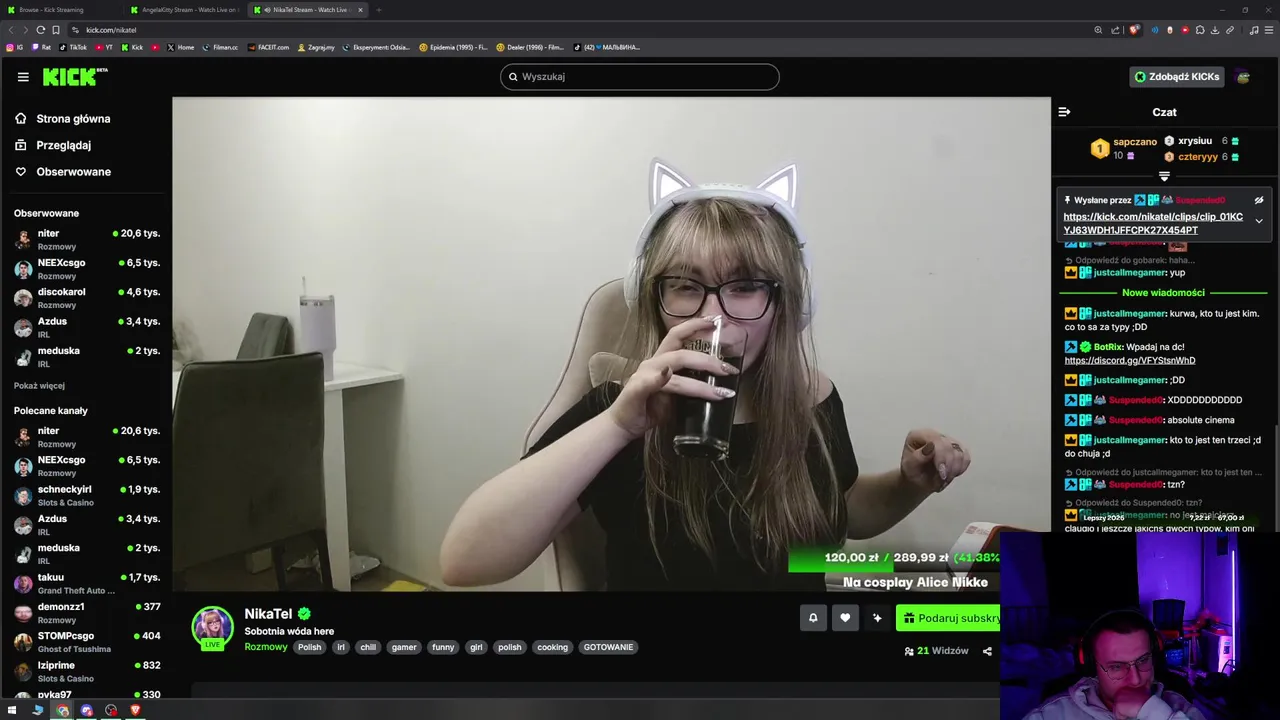Click BotRix username in chat
The height and width of the screenshot is (720, 1280).
point(1108,347)
